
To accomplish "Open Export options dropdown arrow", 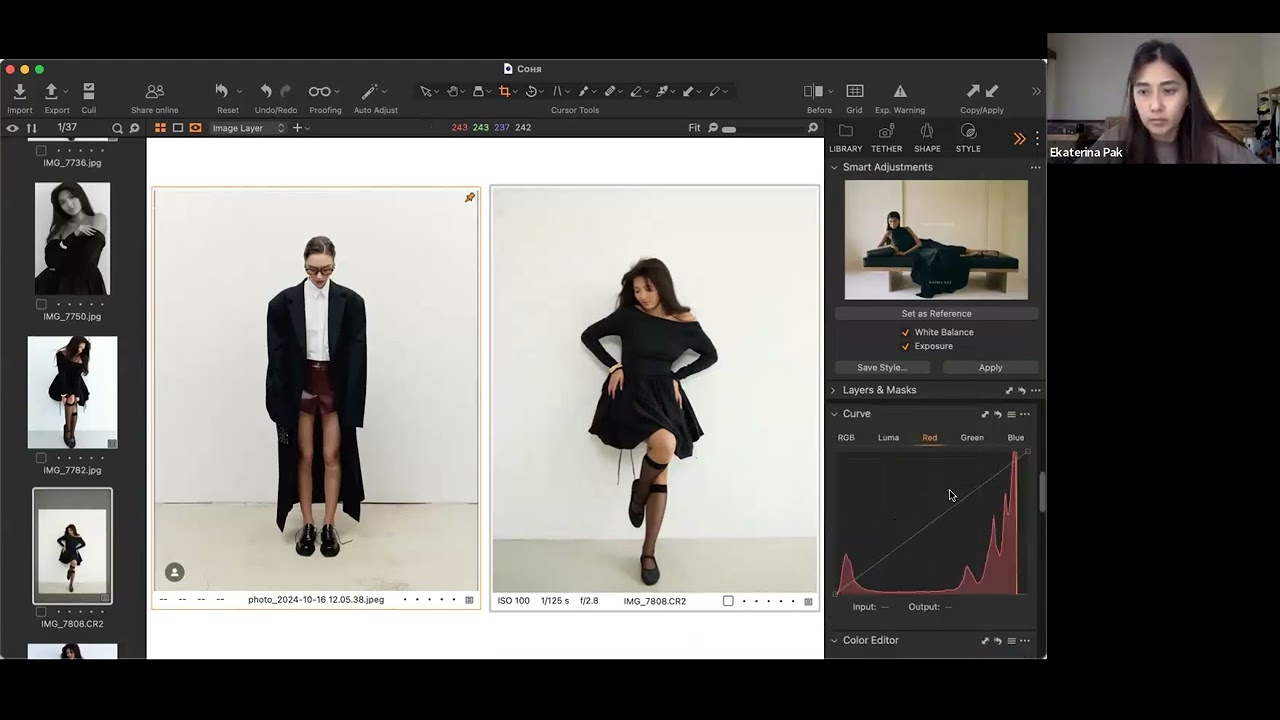I will pos(67,92).
